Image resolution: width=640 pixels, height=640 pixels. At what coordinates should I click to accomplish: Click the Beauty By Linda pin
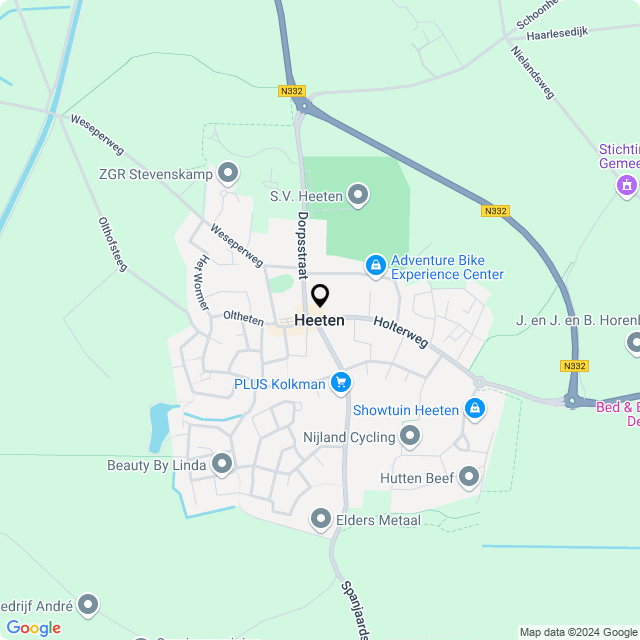pos(222,464)
